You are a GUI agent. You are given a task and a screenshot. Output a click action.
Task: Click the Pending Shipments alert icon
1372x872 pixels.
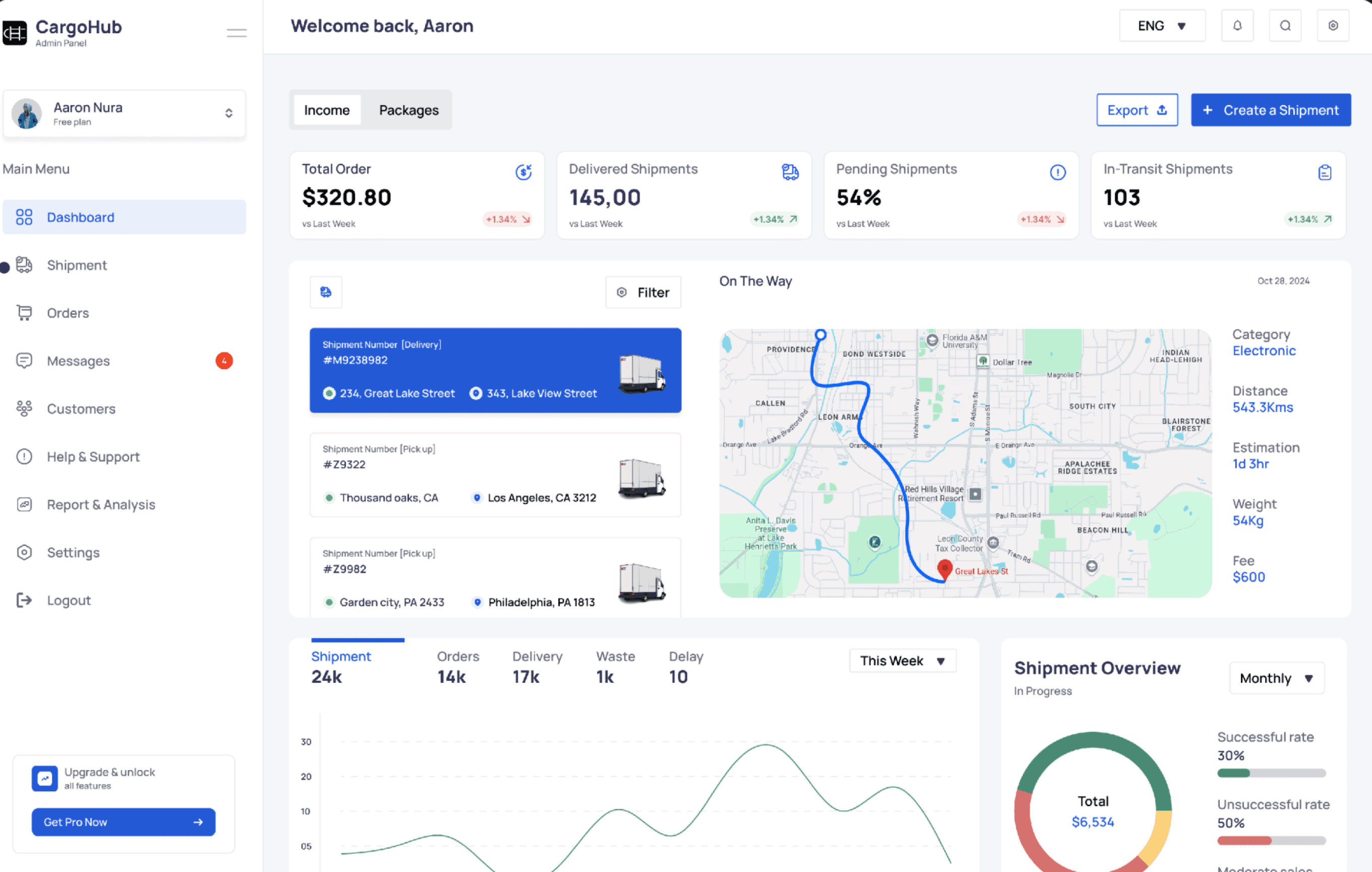coord(1057,172)
